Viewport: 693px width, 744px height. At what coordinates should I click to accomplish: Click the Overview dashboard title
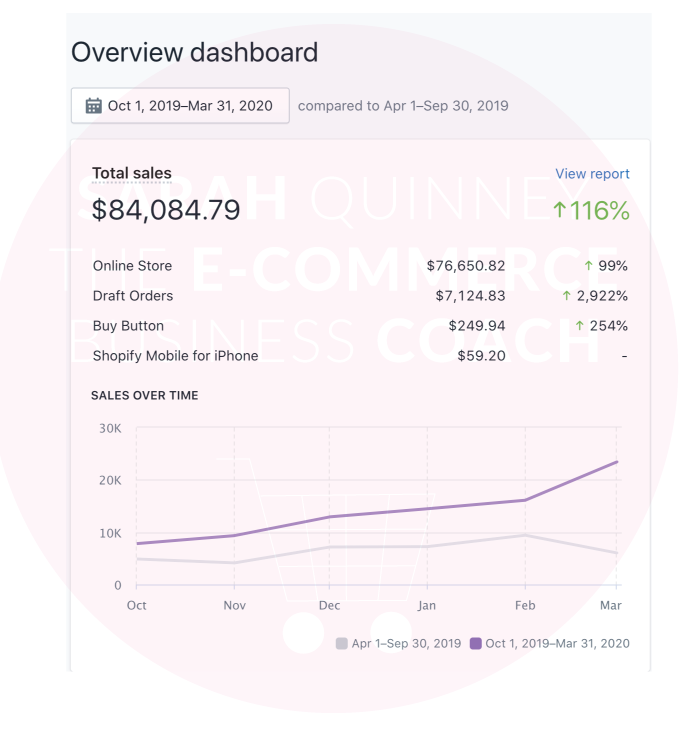point(195,52)
